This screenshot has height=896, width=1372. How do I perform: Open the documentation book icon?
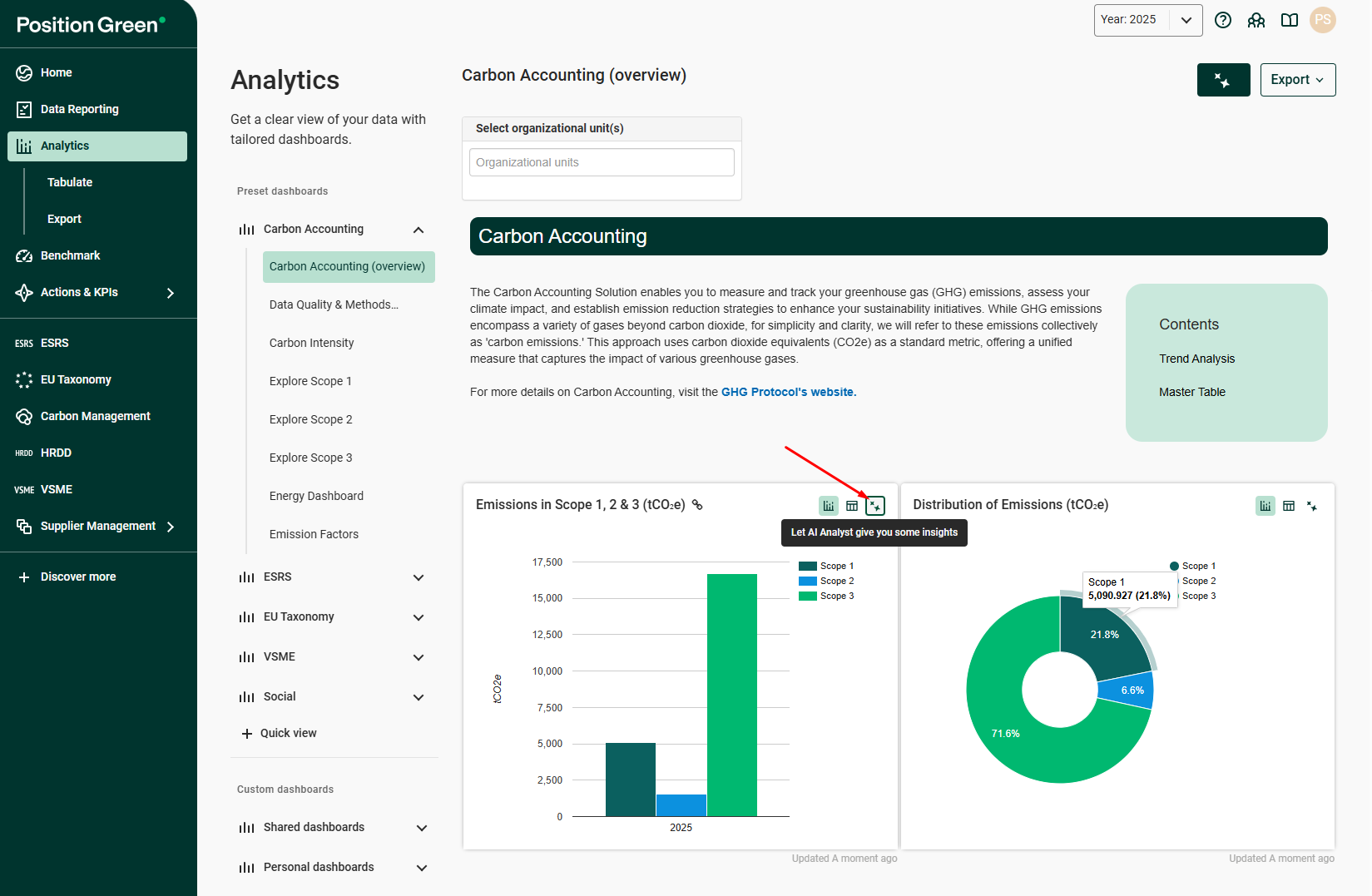tap(1290, 20)
